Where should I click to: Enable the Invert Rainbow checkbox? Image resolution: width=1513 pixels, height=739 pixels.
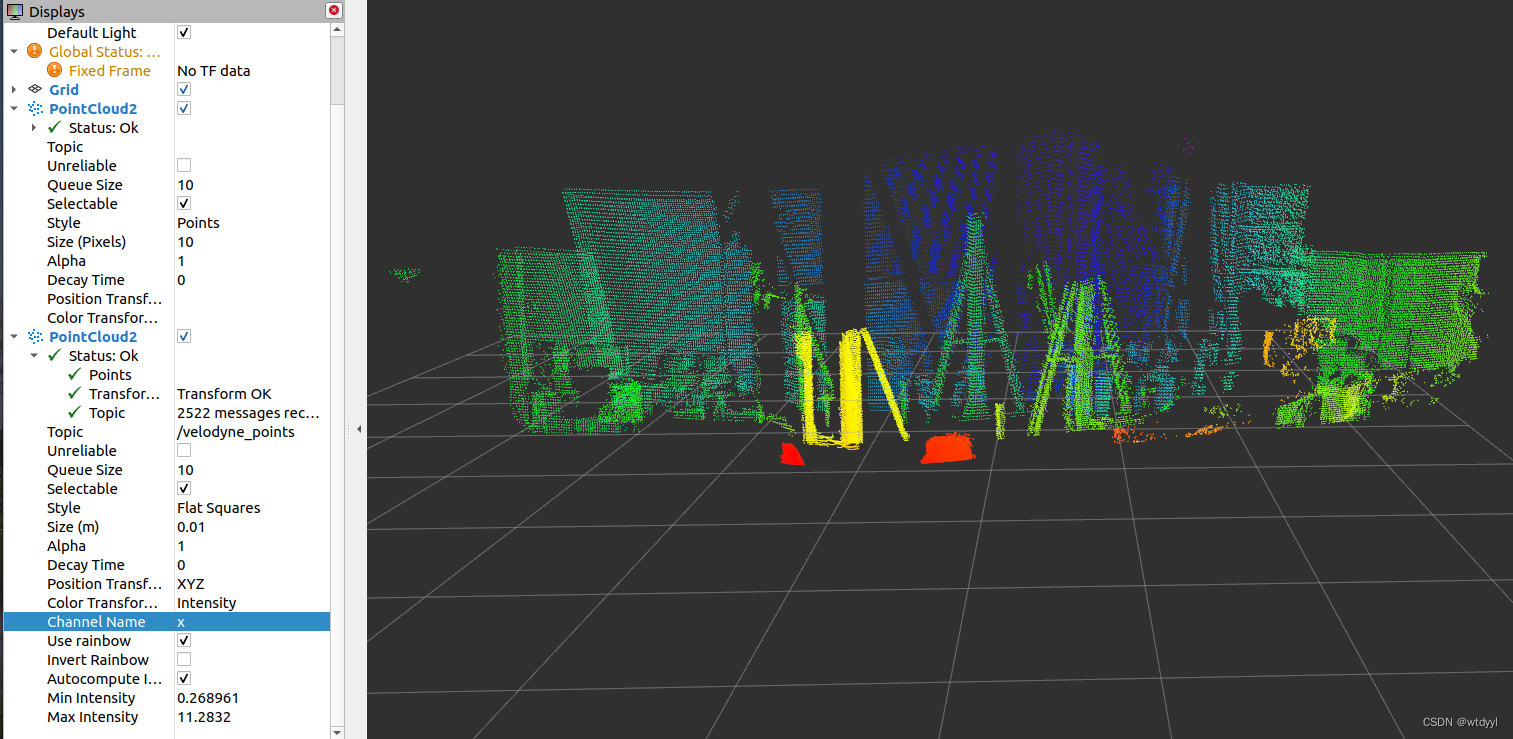click(184, 659)
